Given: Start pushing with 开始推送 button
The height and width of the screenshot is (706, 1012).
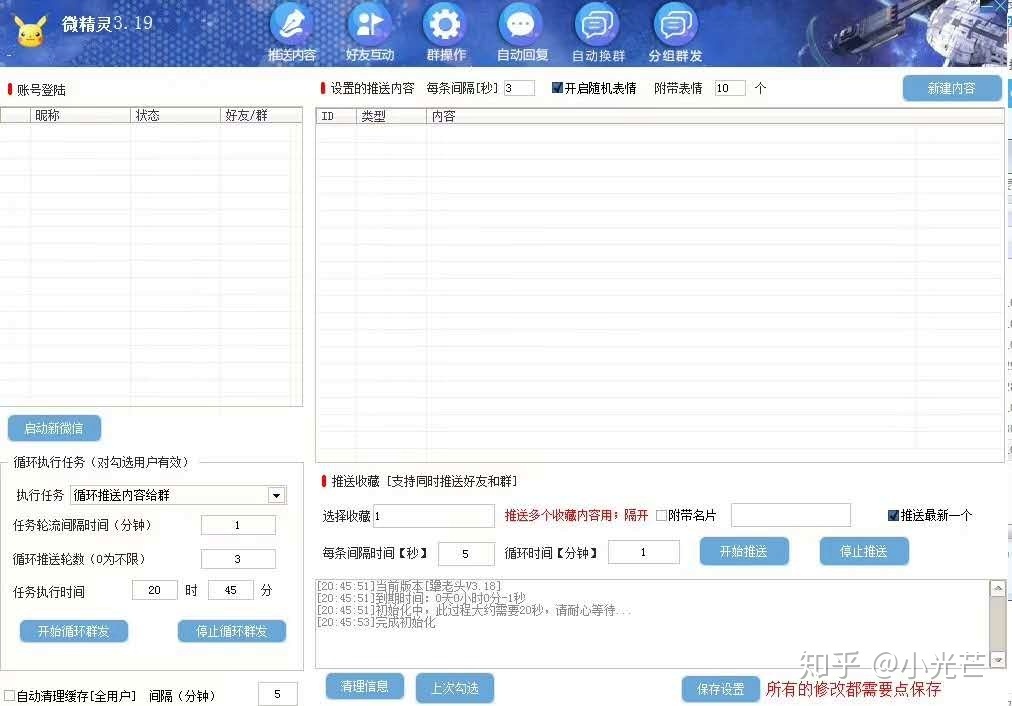Looking at the screenshot, I should (x=744, y=551).
